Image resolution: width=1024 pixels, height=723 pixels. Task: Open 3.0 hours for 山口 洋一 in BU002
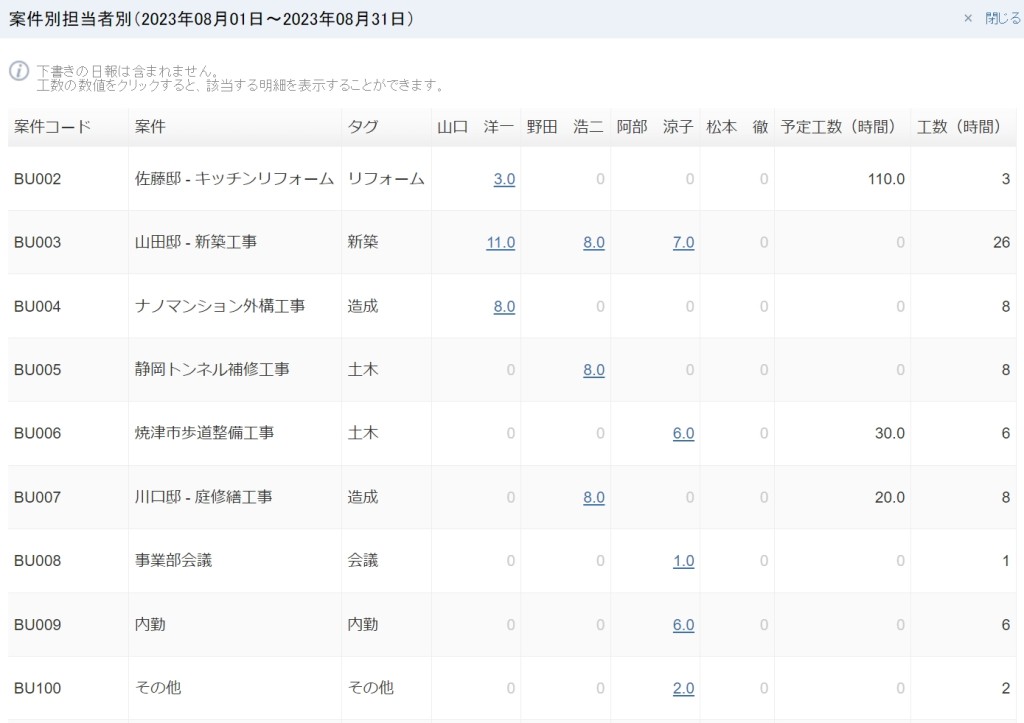pos(504,179)
